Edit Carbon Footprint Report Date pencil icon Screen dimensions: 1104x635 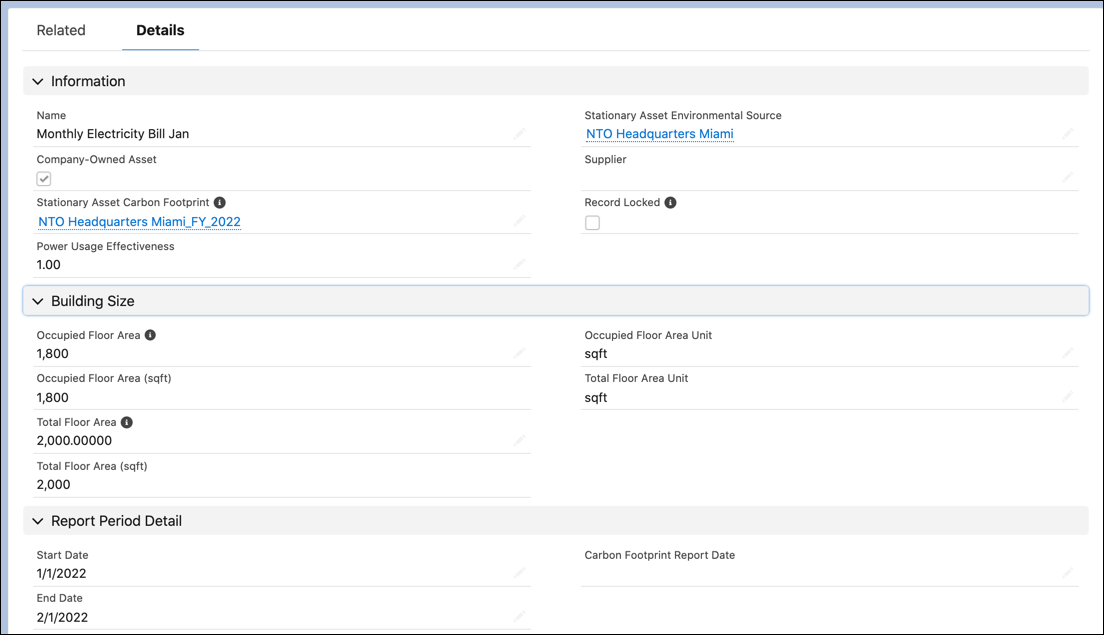coord(1067,573)
